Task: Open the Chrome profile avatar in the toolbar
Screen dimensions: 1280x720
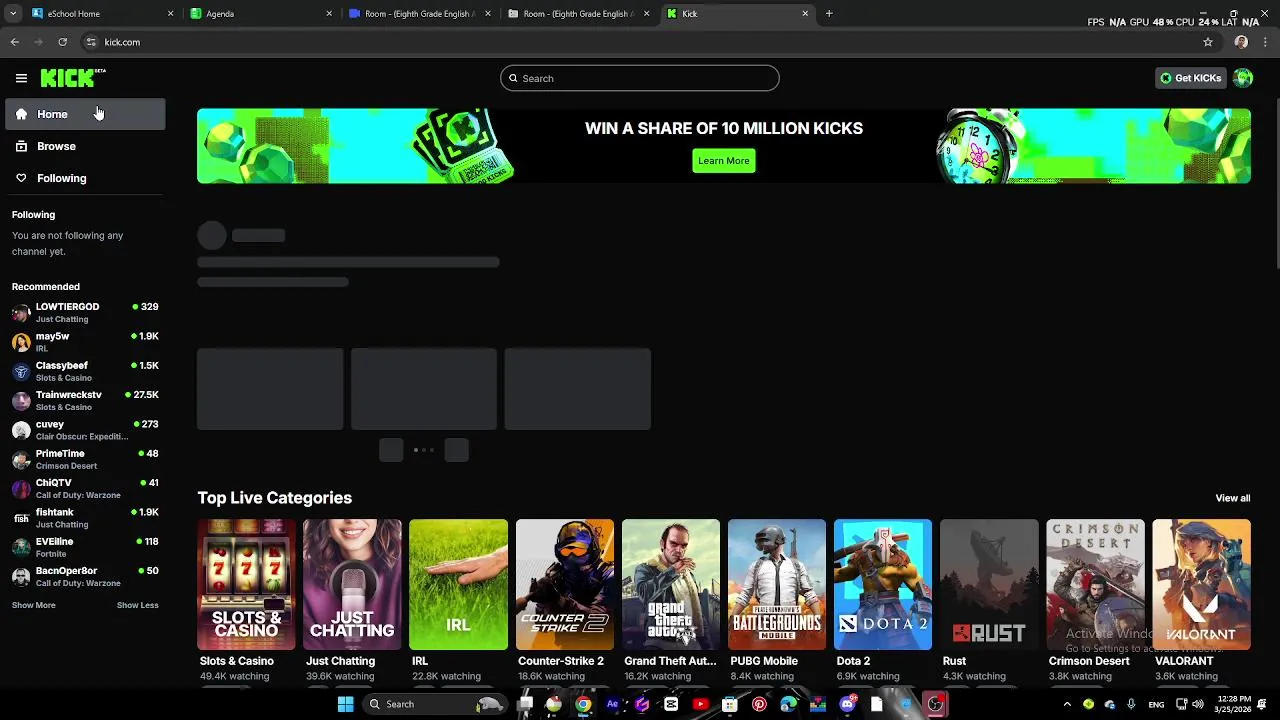Action: (1241, 42)
